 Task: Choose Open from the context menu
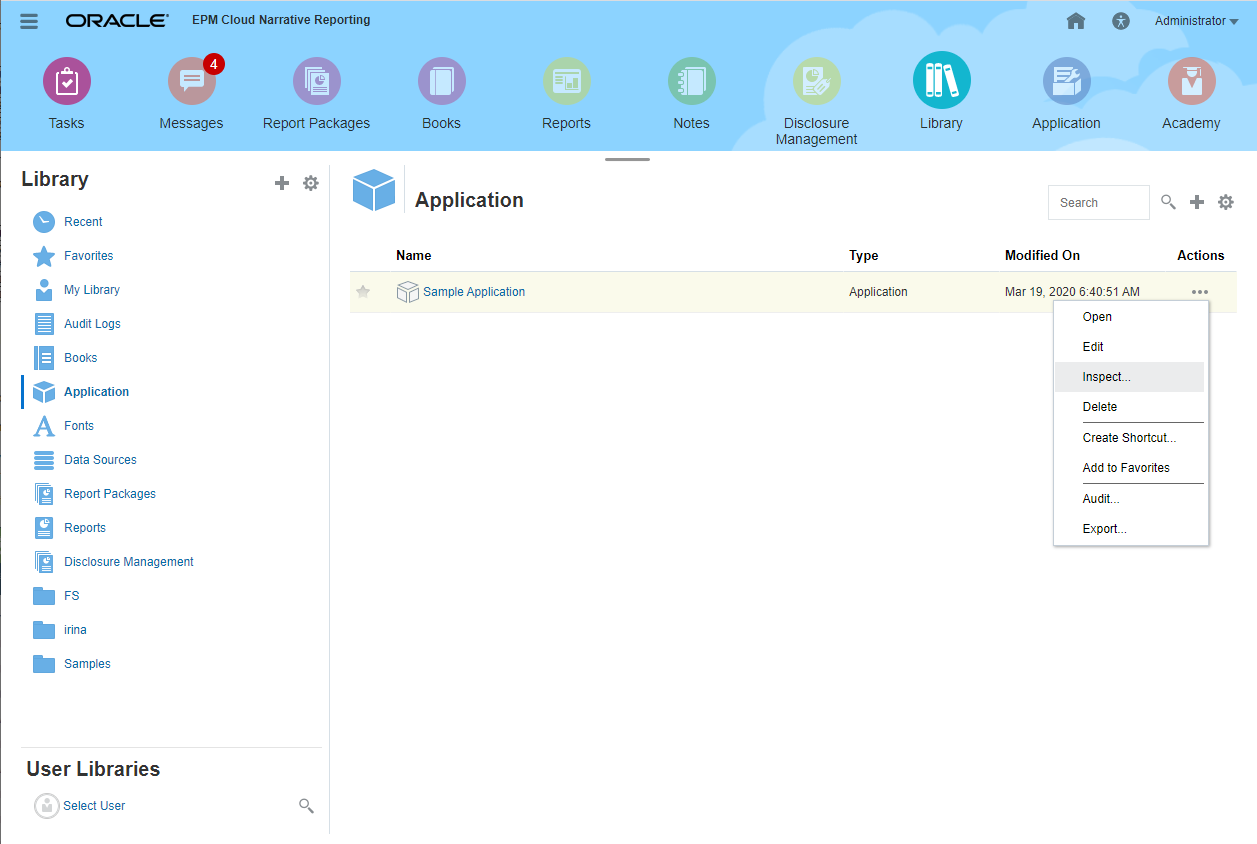(x=1129, y=317)
